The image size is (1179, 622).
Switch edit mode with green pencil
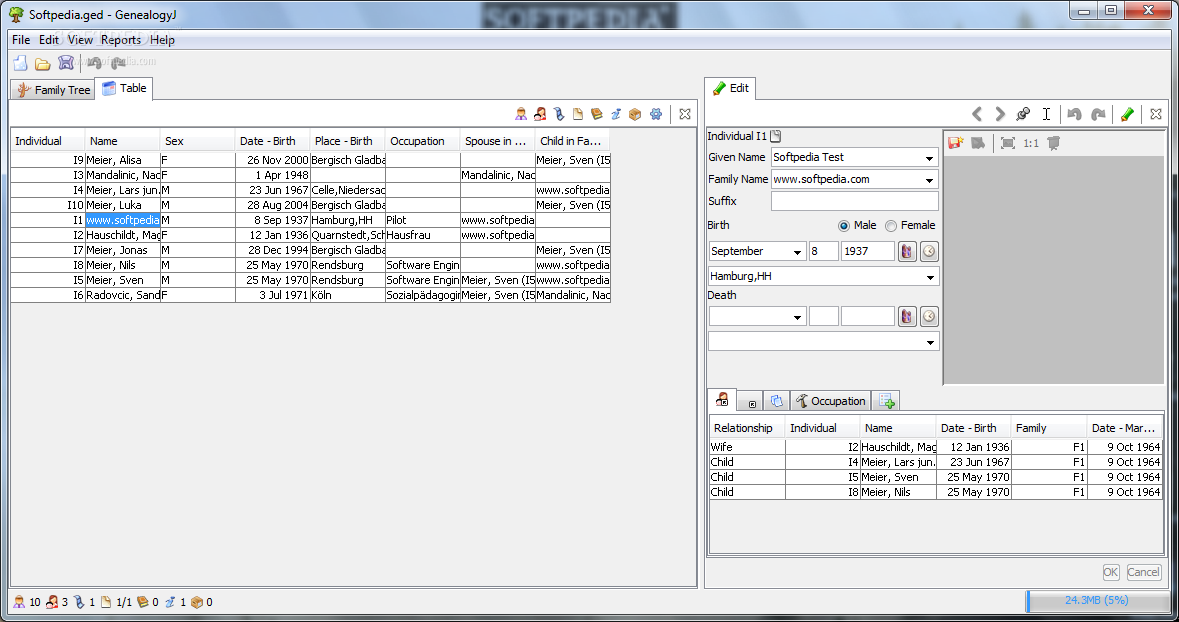(1126, 114)
